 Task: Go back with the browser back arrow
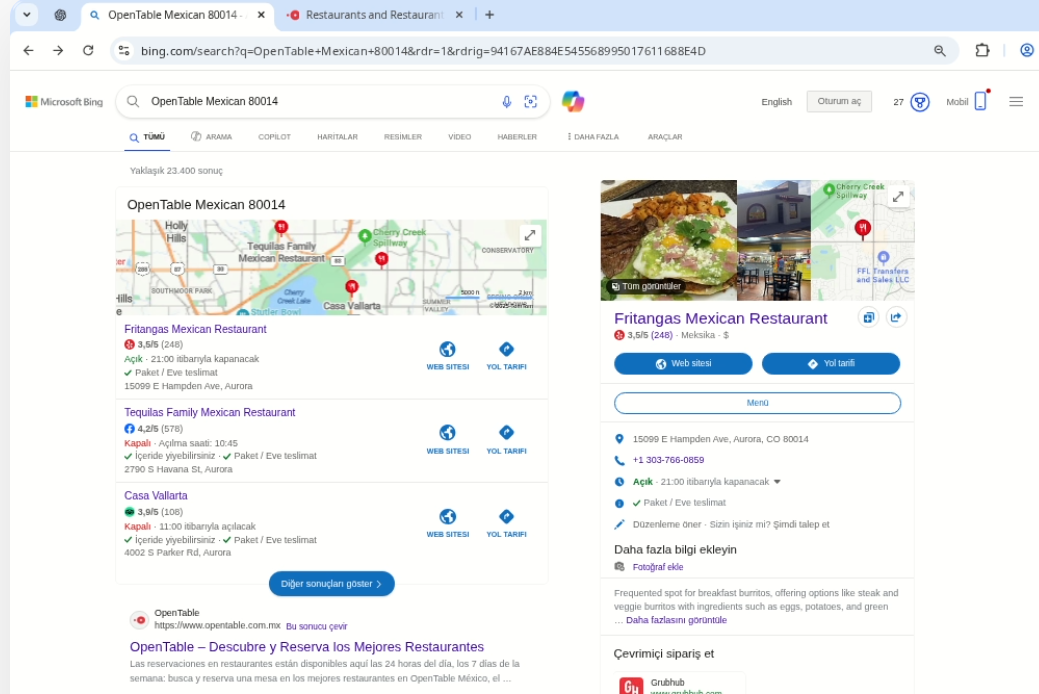pyautogui.click(x=28, y=50)
